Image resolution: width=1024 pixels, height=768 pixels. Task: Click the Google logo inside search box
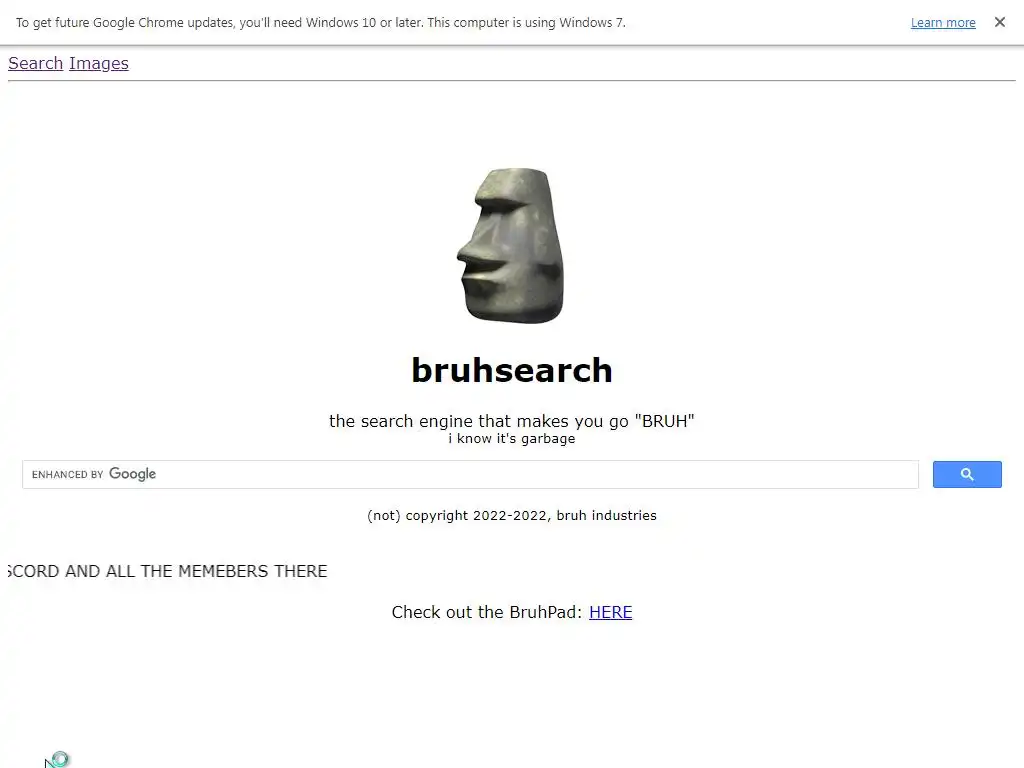[133, 474]
